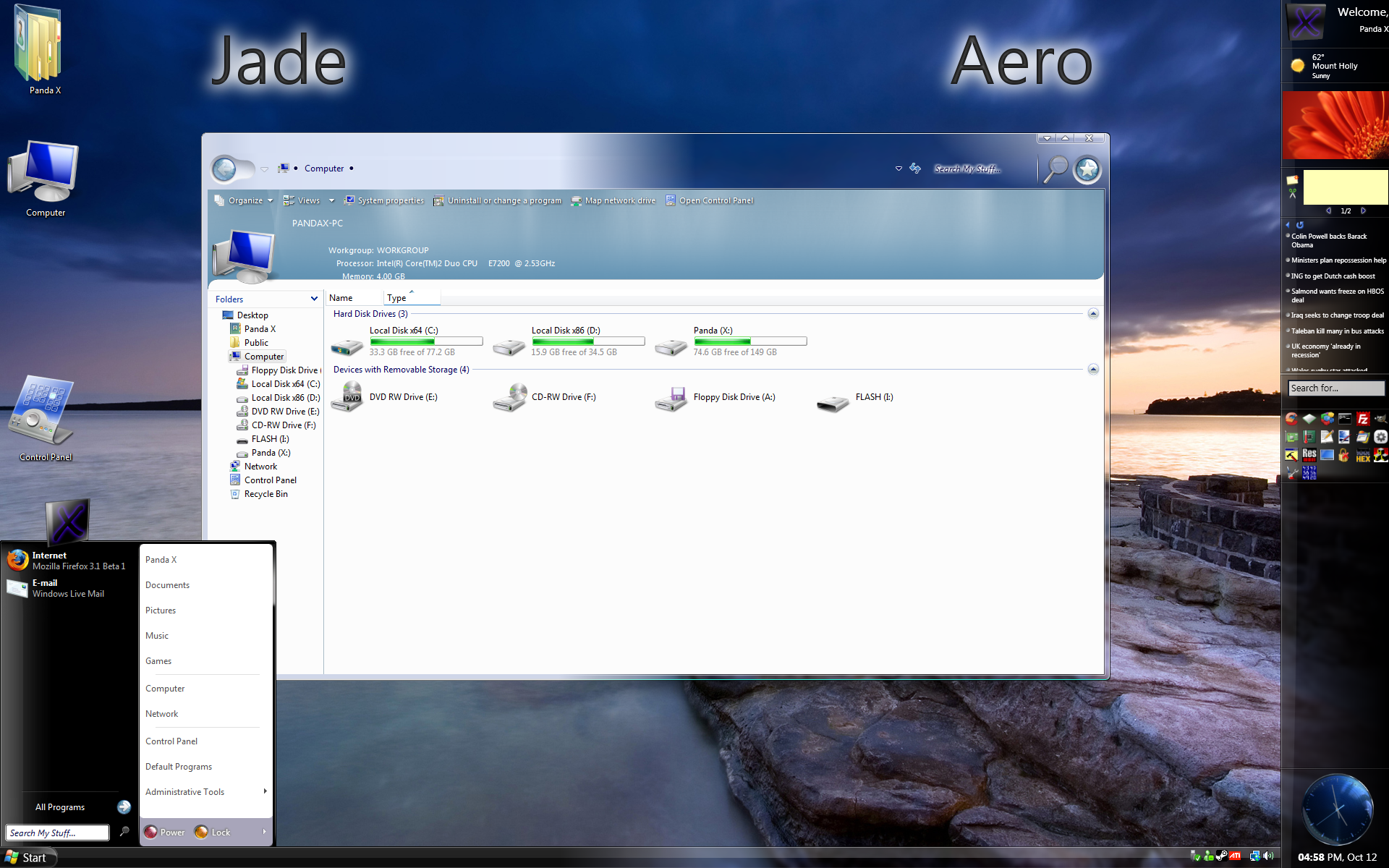Click the Start menu search field
Image resolution: width=1389 pixels, height=868 pixels.
tap(57, 833)
